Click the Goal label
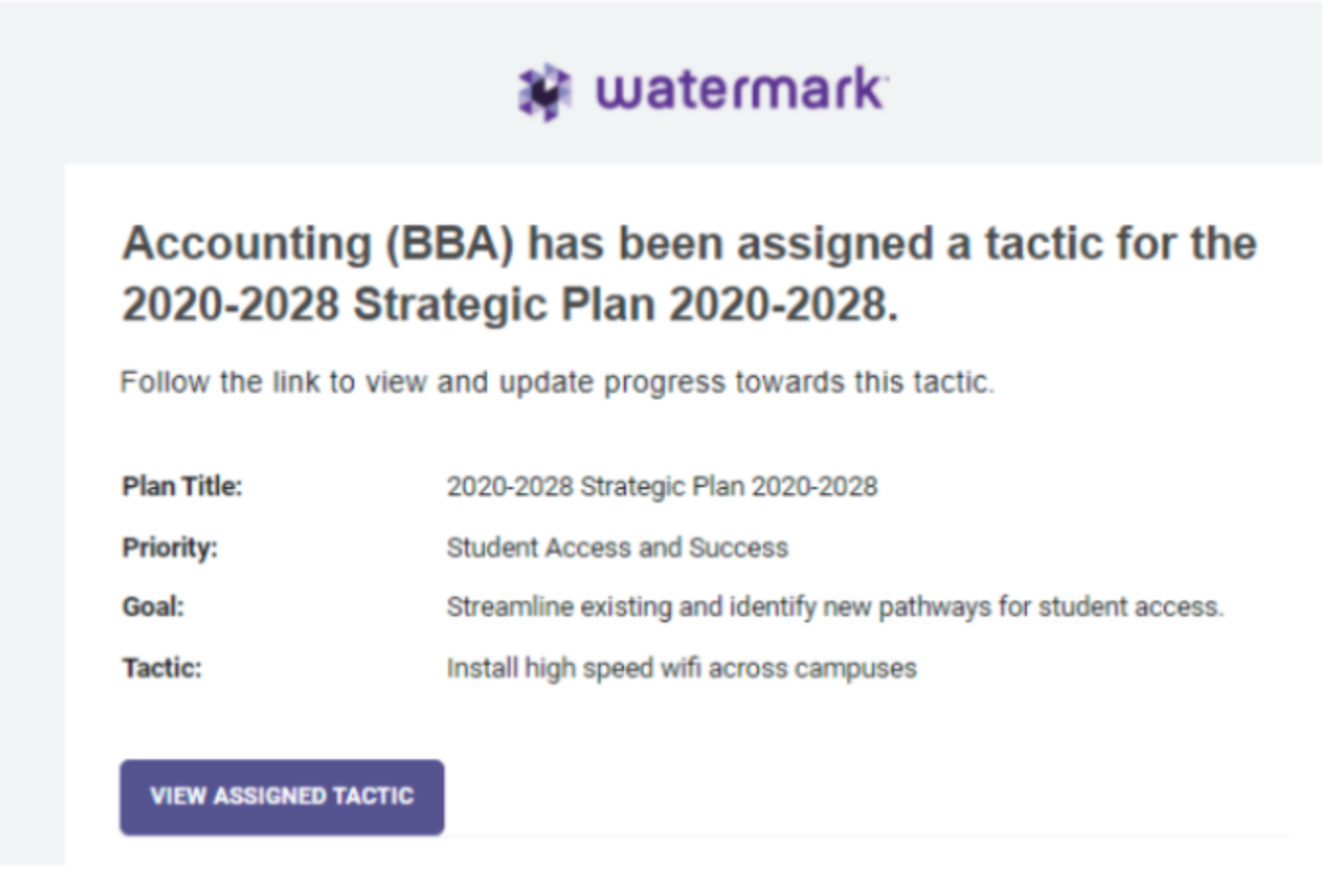Image resolution: width=1334 pixels, height=896 pixels. [x=153, y=606]
